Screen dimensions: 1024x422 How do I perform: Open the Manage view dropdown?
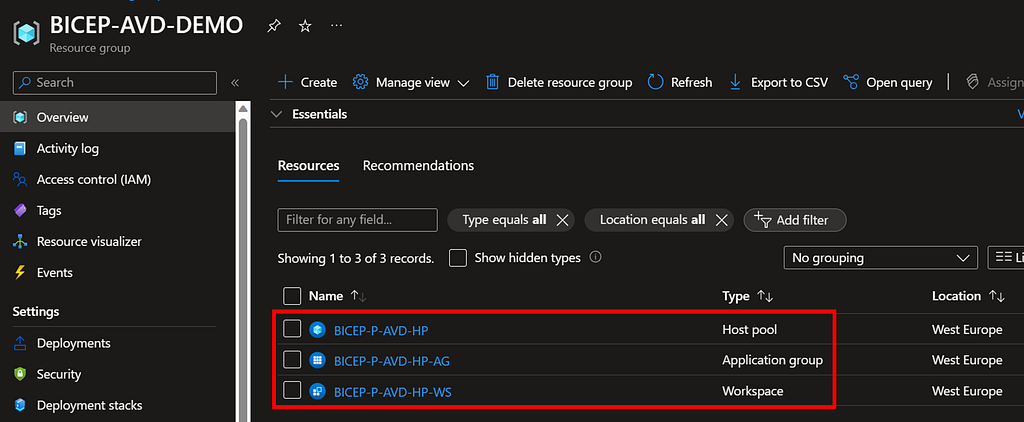coord(411,82)
